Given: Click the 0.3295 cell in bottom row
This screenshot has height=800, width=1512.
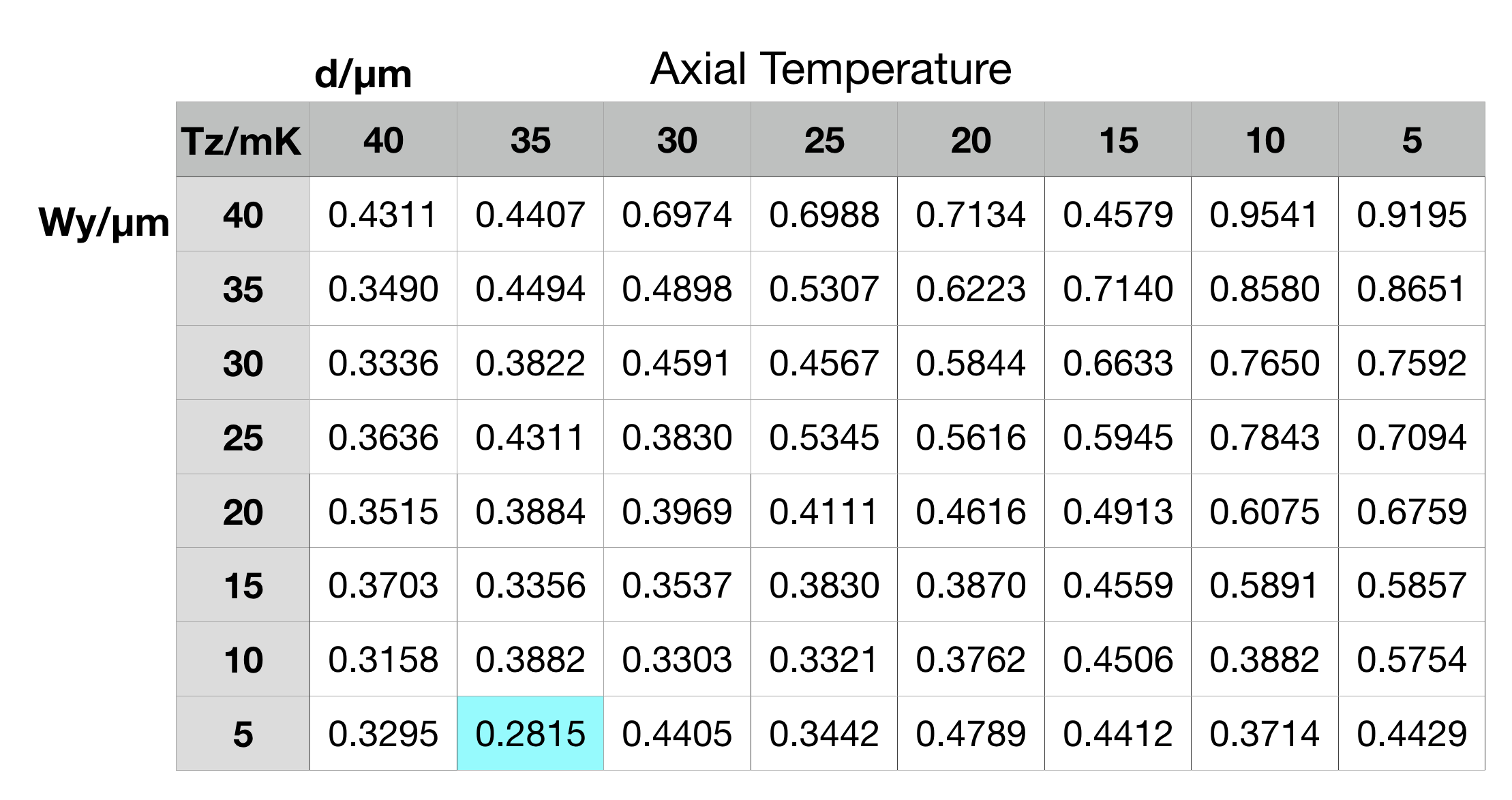Looking at the screenshot, I should tap(383, 733).
